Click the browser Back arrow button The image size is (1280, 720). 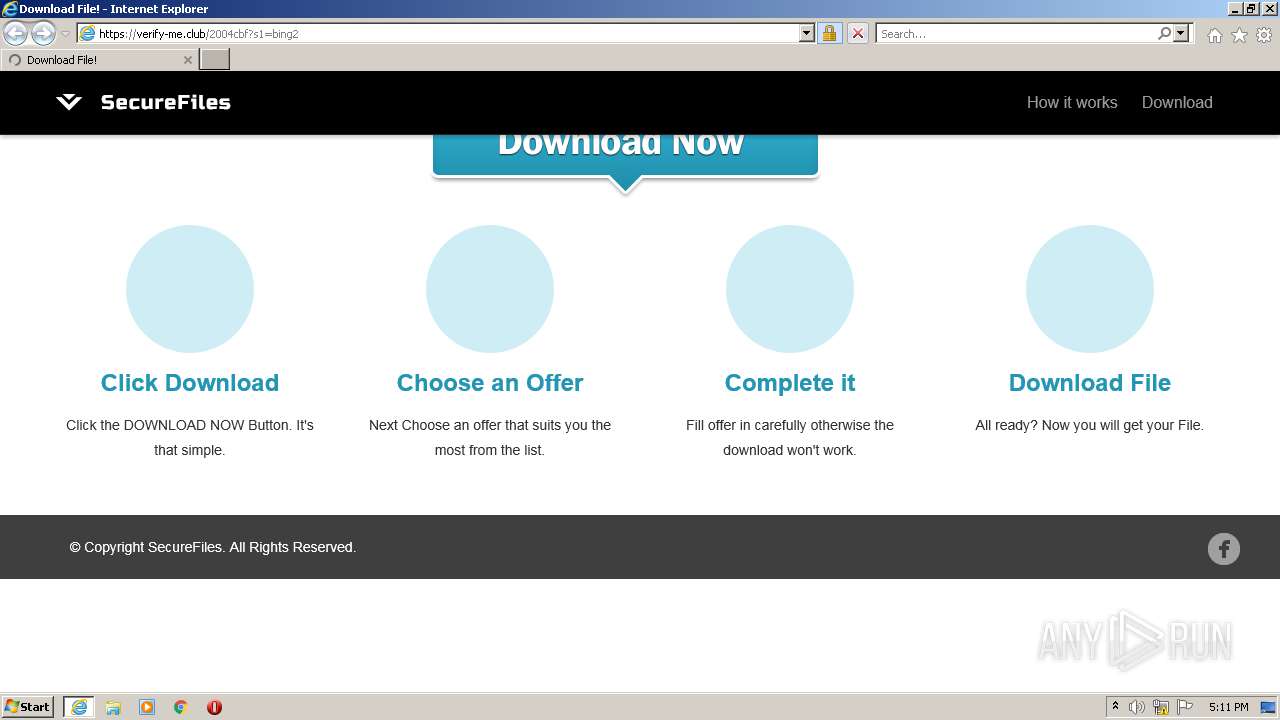[15, 33]
